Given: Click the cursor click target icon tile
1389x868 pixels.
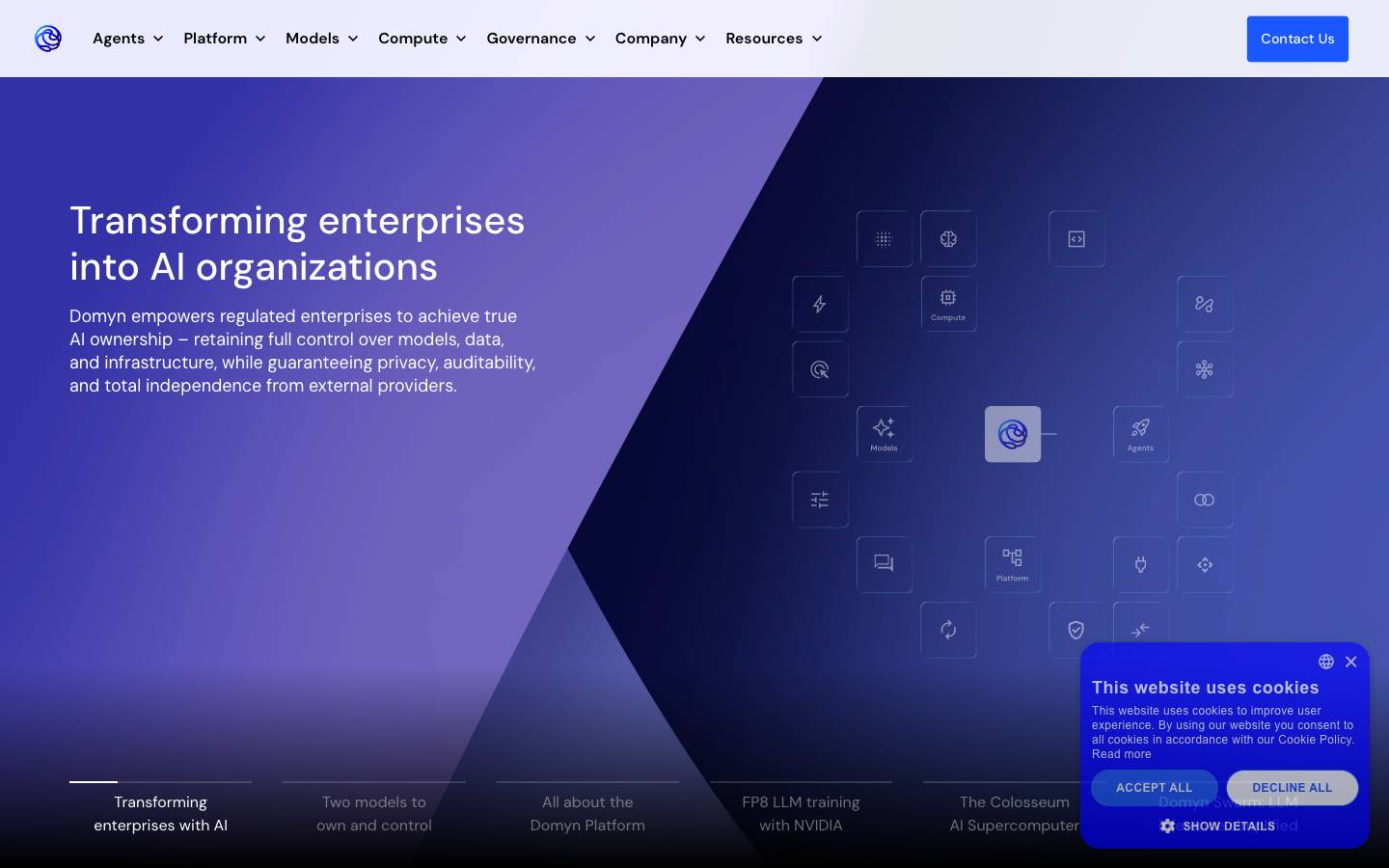Looking at the screenshot, I should [820, 369].
